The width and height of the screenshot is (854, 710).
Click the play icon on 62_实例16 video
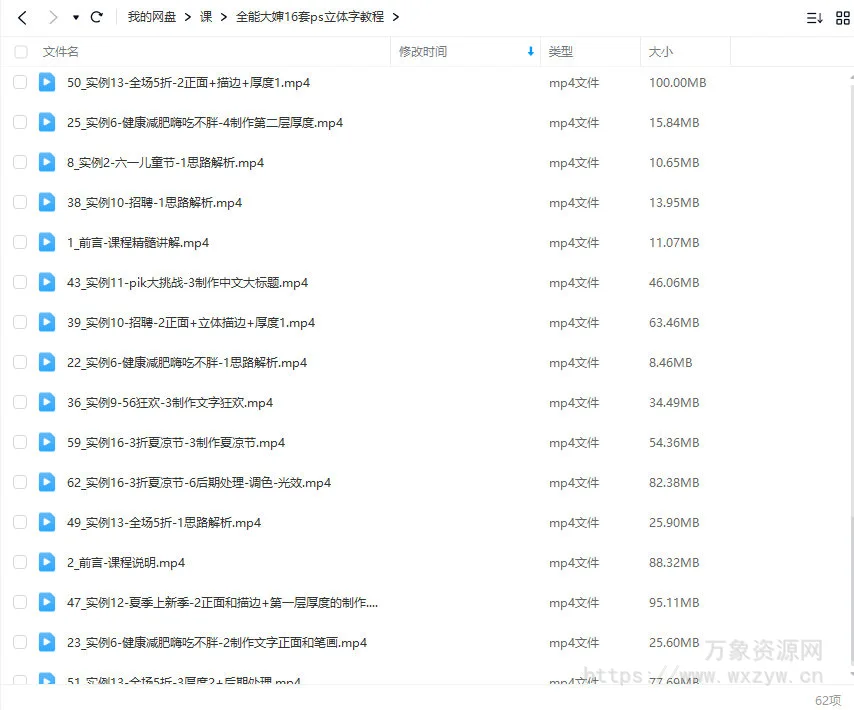point(46,483)
